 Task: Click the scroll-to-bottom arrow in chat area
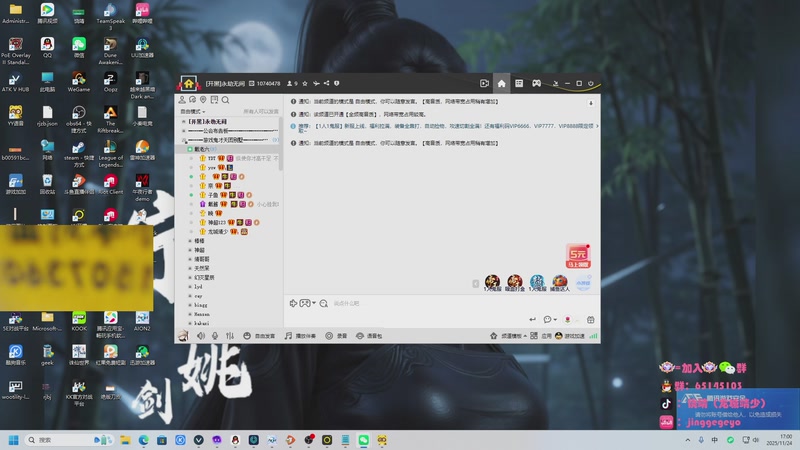pos(591,103)
